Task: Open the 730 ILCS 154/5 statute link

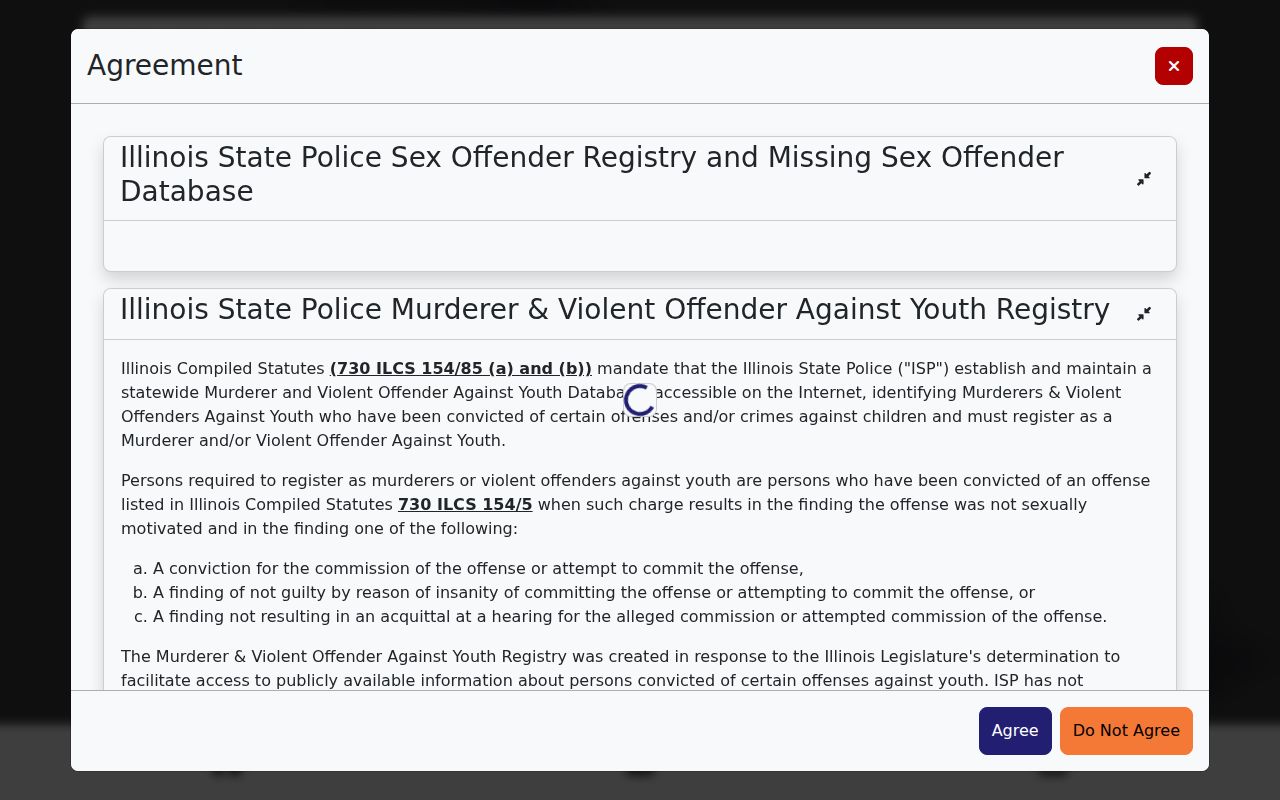Action: point(465,505)
